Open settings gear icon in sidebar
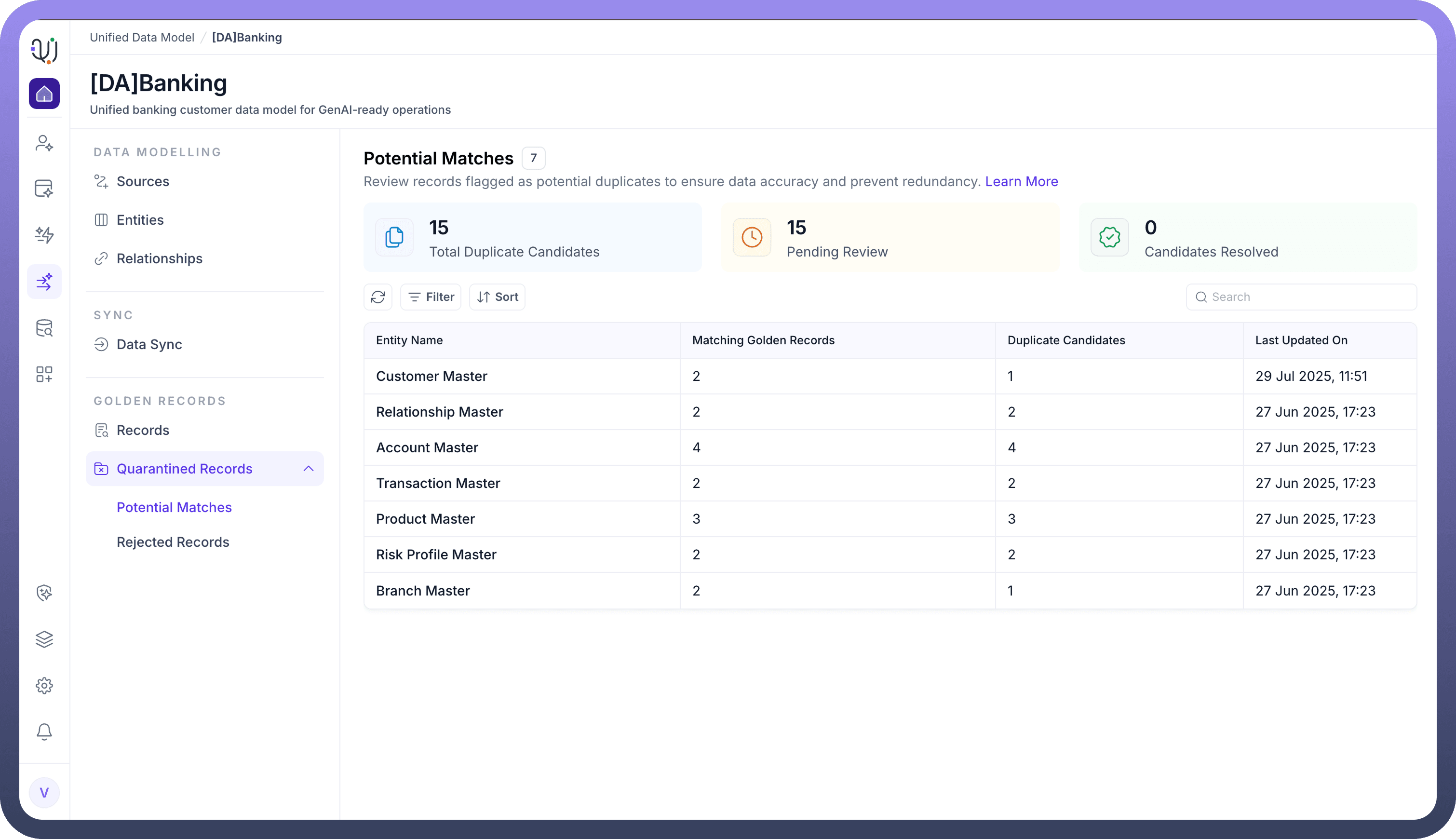 44,686
